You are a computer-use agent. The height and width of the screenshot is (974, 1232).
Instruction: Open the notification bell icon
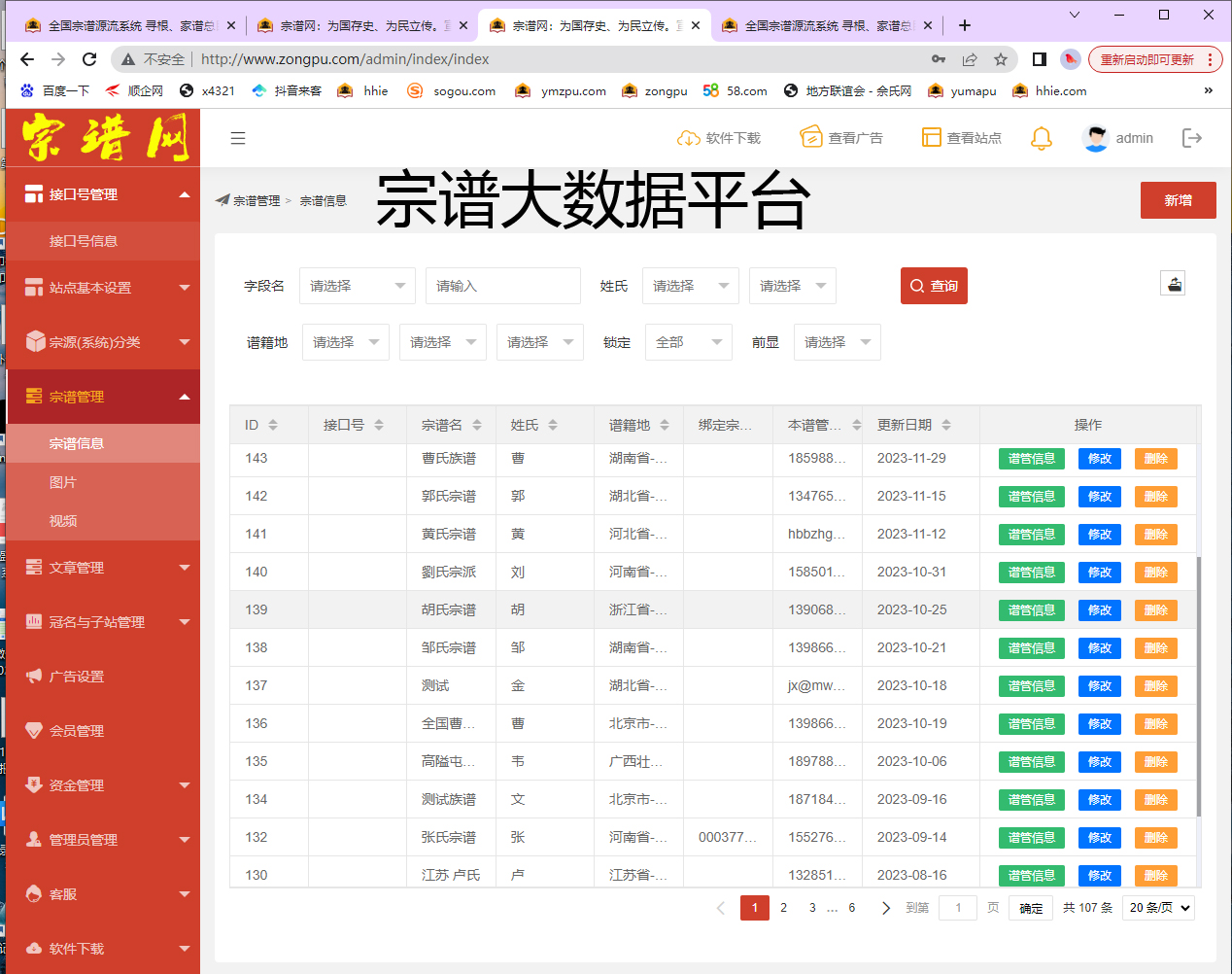coord(1041,138)
